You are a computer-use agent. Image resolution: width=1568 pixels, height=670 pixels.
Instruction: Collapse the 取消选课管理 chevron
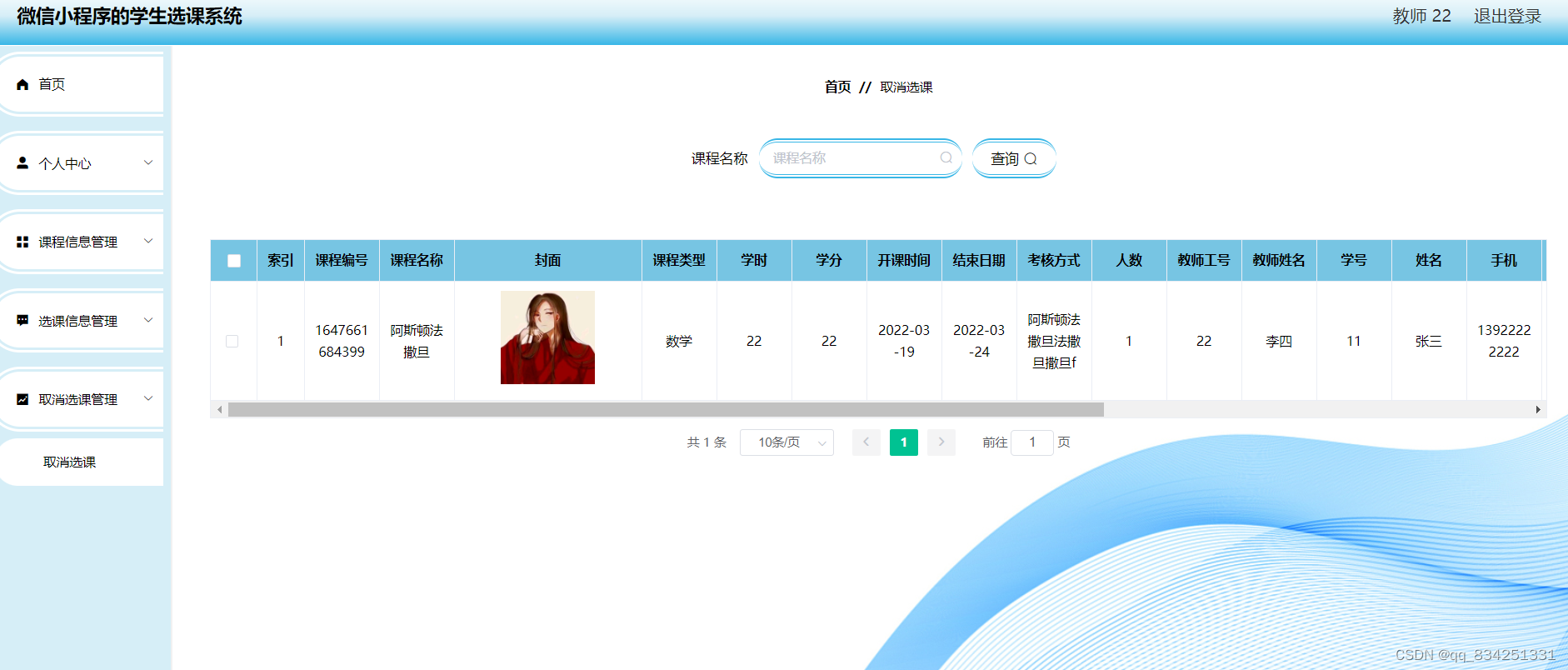click(x=148, y=398)
